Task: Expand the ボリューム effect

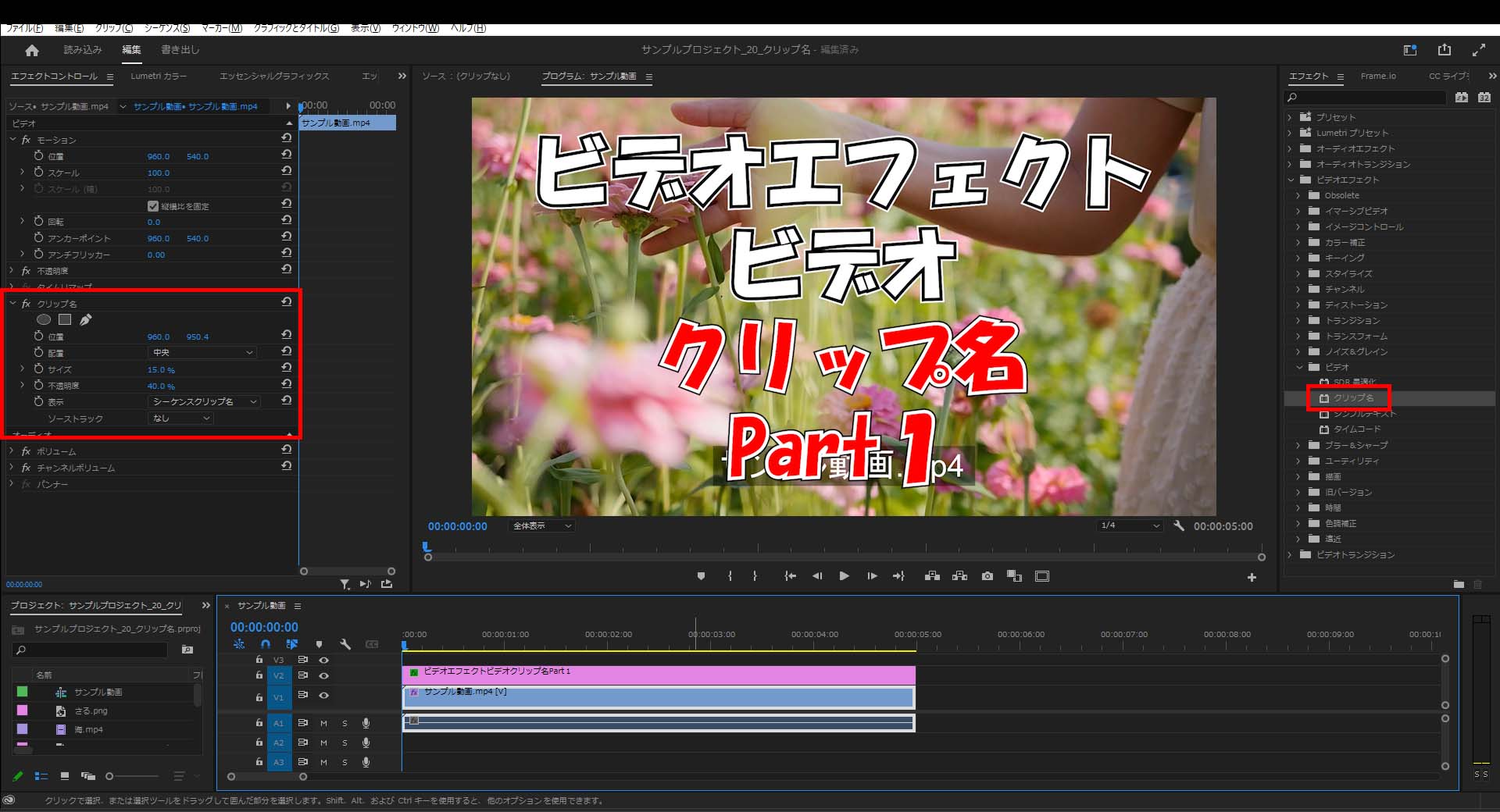Action: [x=12, y=451]
